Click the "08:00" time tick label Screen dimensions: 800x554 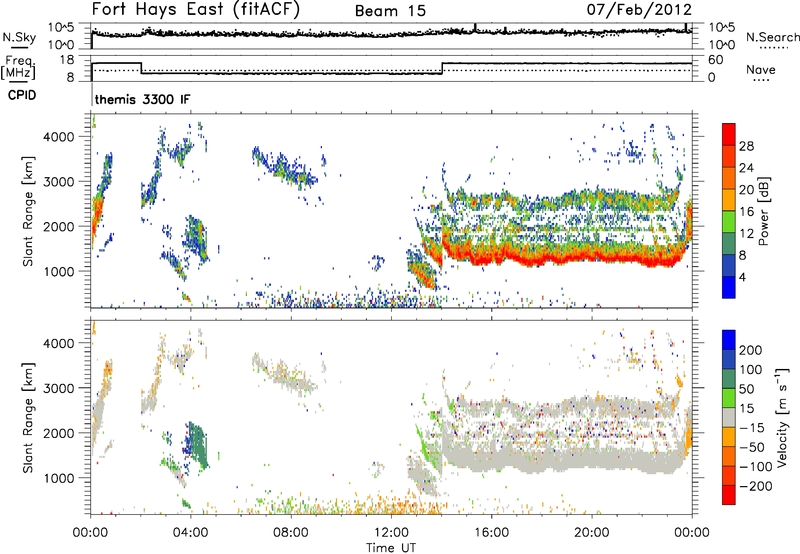[291, 533]
